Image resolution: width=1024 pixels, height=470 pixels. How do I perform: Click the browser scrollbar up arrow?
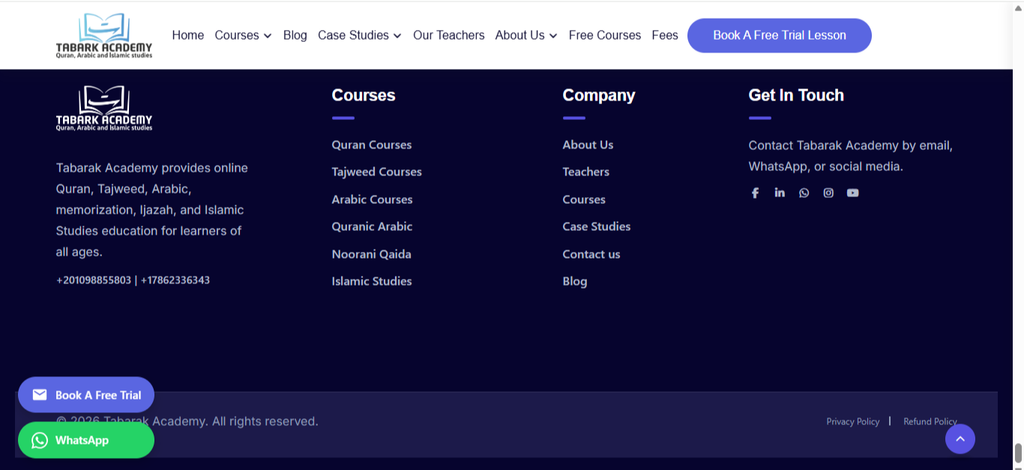[1018, 7]
